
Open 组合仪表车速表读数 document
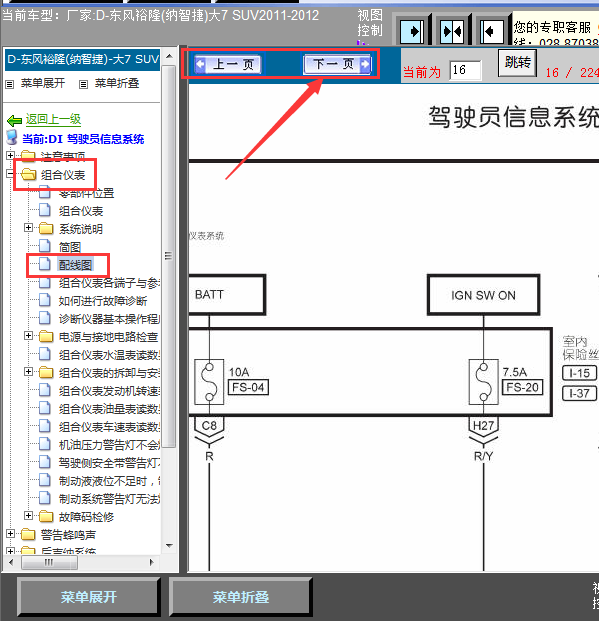(x=109, y=427)
